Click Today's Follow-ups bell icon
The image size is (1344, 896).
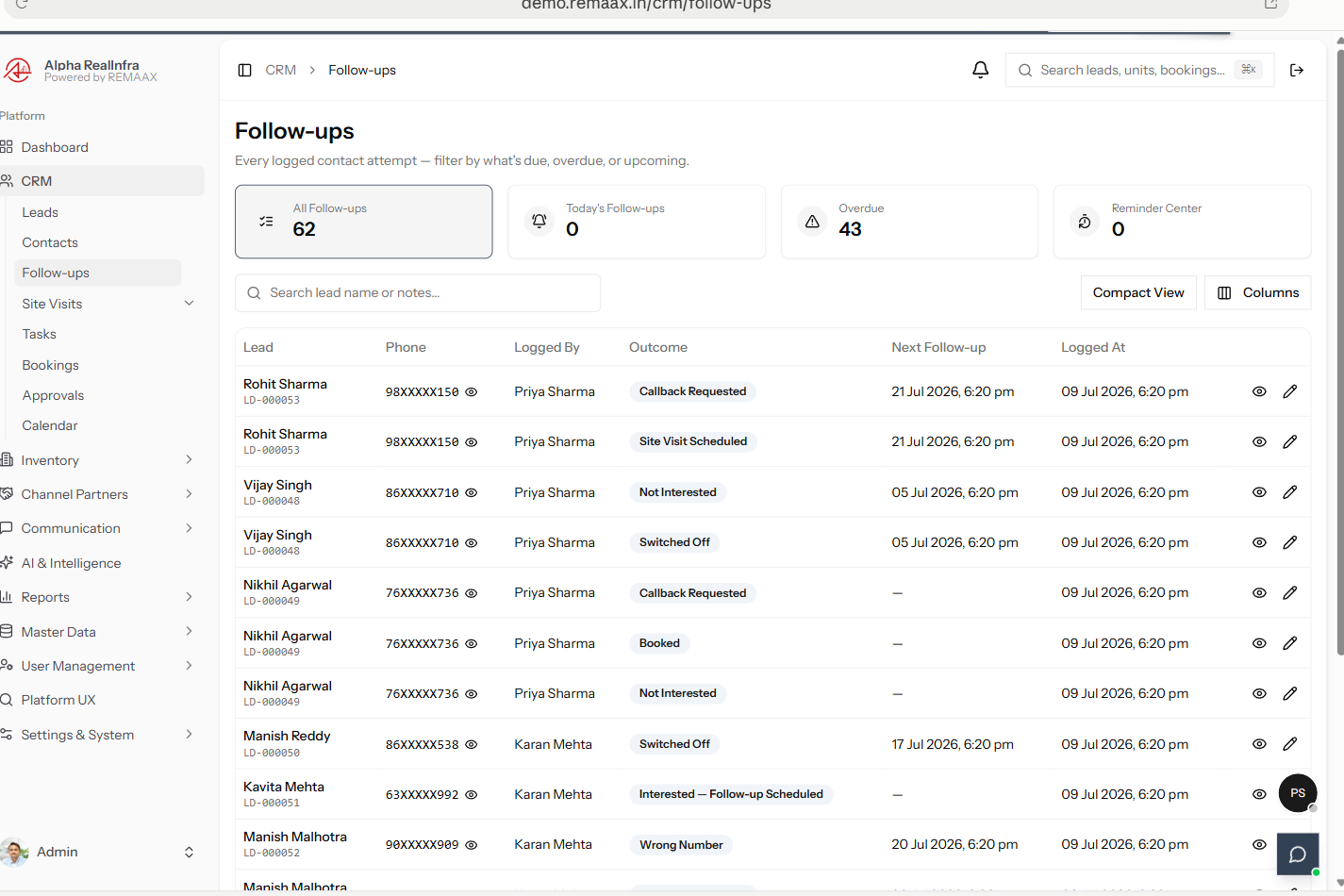(539, 222)
